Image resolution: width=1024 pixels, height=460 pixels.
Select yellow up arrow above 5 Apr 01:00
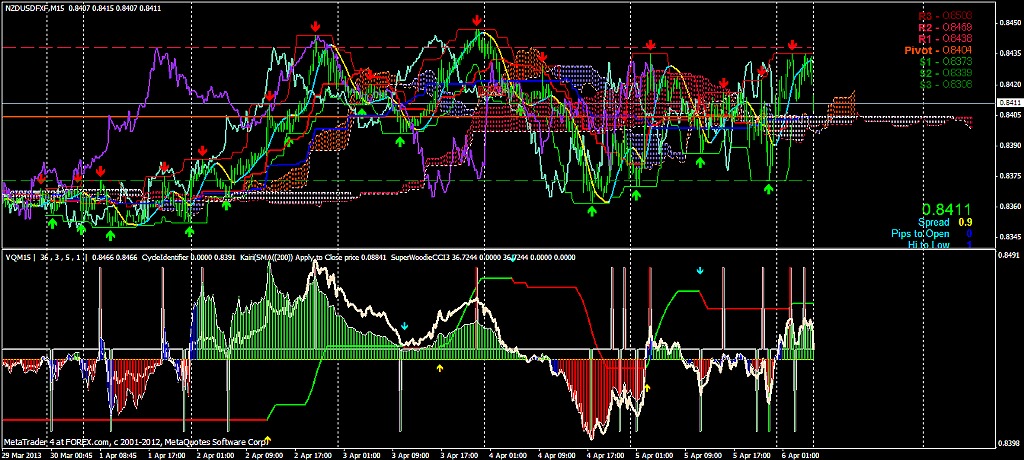tap(646, 386)
